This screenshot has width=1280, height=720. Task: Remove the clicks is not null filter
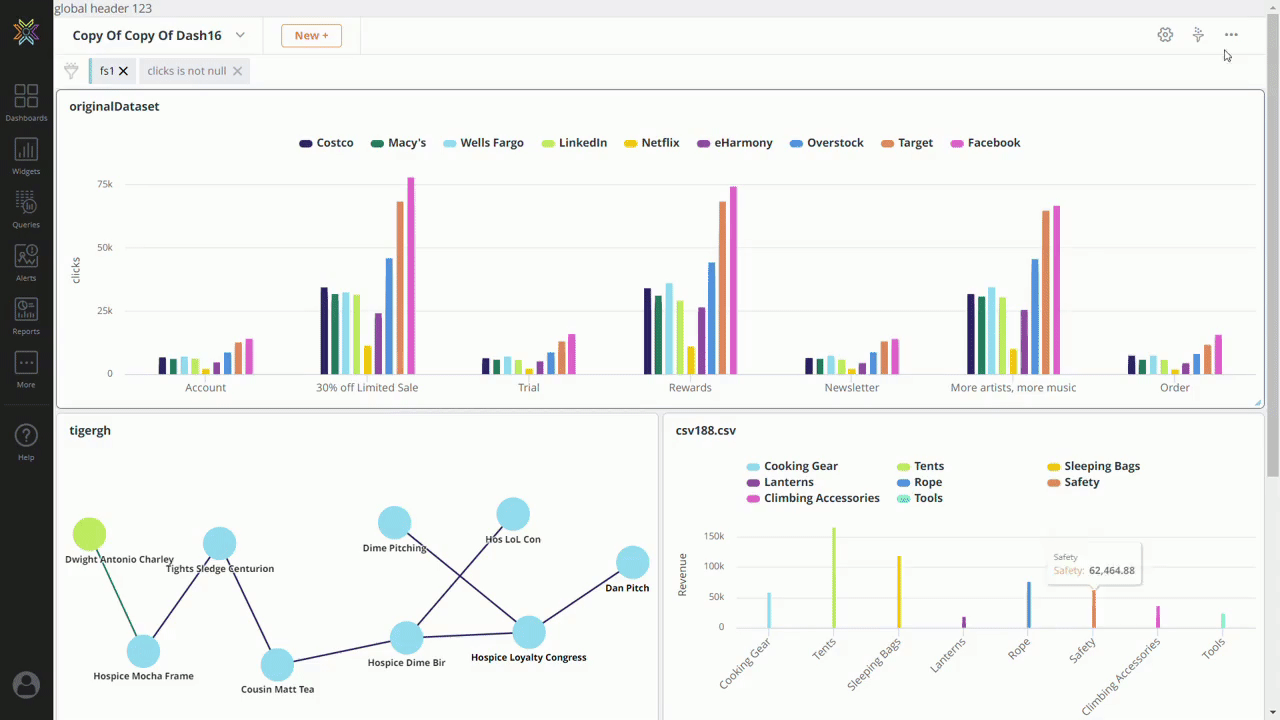tap(237, 71)
